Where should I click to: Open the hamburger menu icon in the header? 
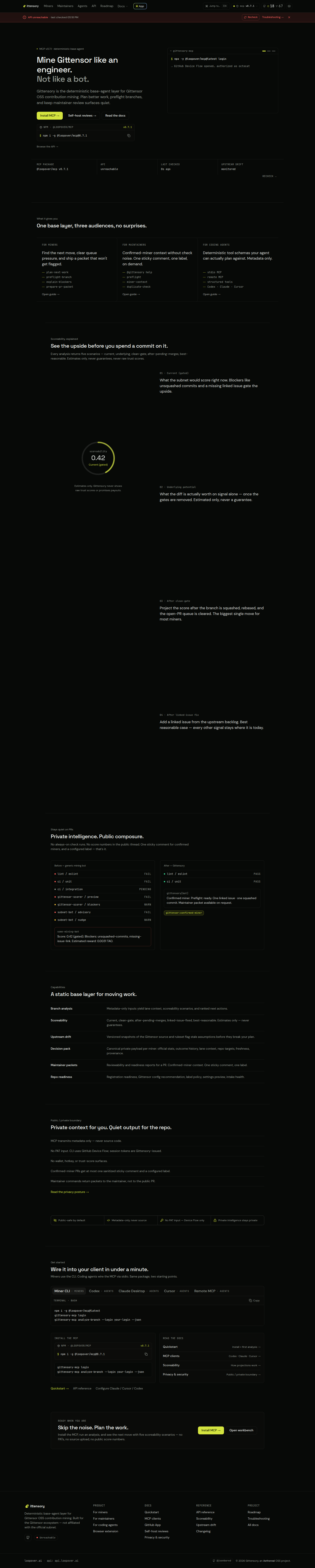tap(289, 6)
